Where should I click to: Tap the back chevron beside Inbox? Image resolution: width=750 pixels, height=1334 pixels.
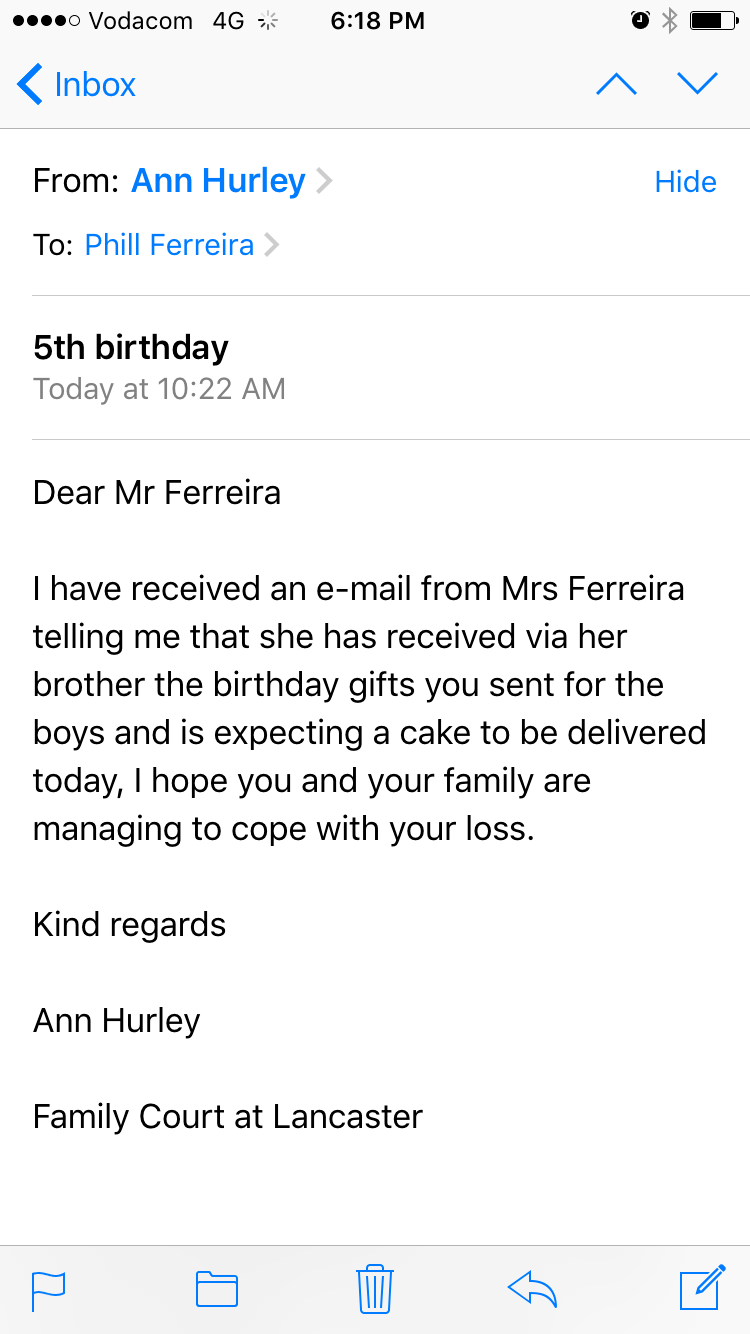coord(30,85)
